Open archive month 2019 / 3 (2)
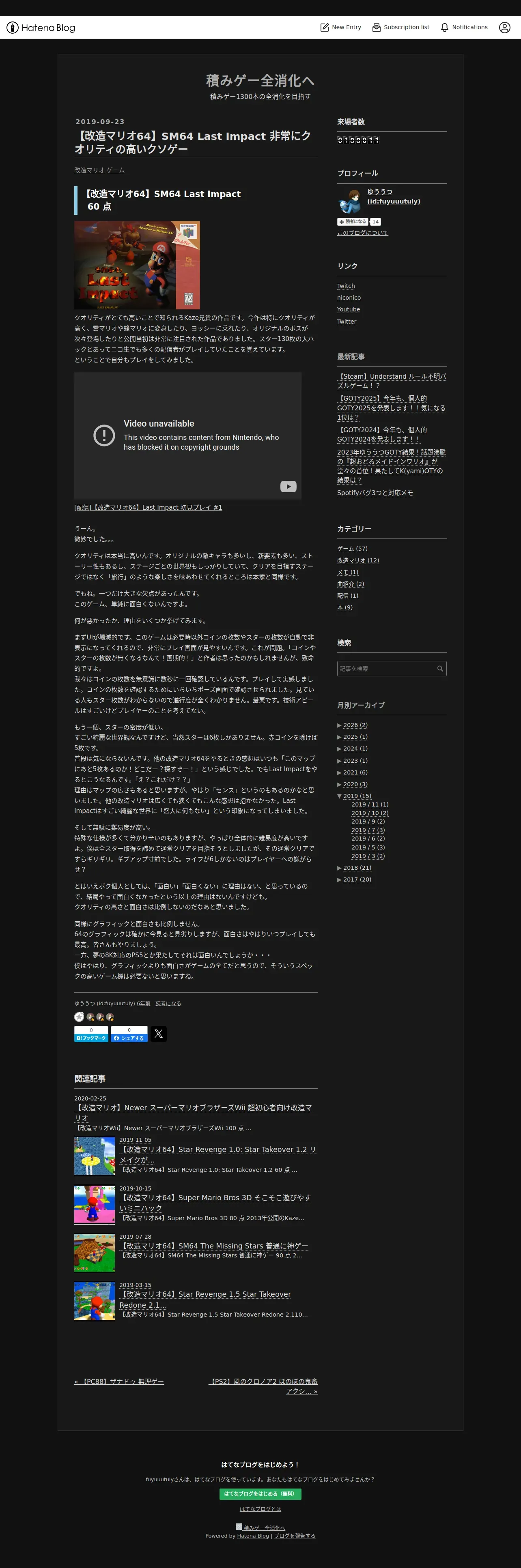Screen dimensions: 521x1568 click(368, 856)
